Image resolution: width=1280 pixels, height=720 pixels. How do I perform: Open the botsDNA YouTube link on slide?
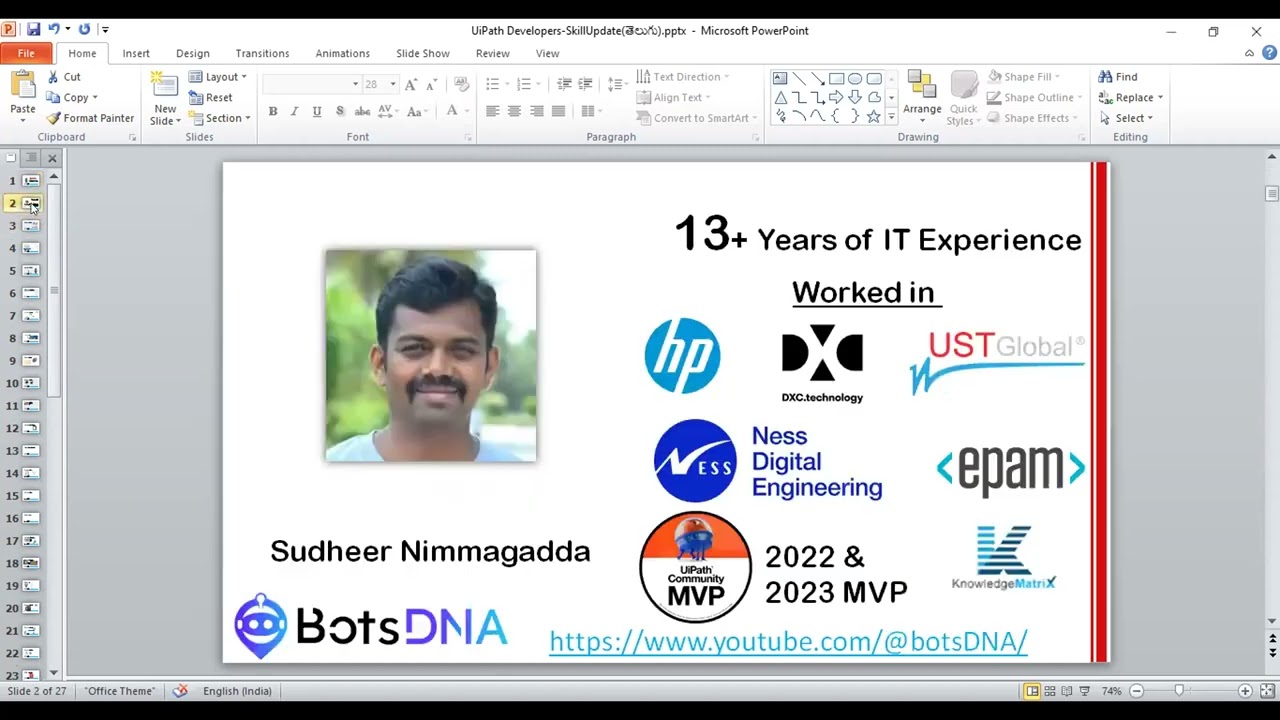coord(788,641)
